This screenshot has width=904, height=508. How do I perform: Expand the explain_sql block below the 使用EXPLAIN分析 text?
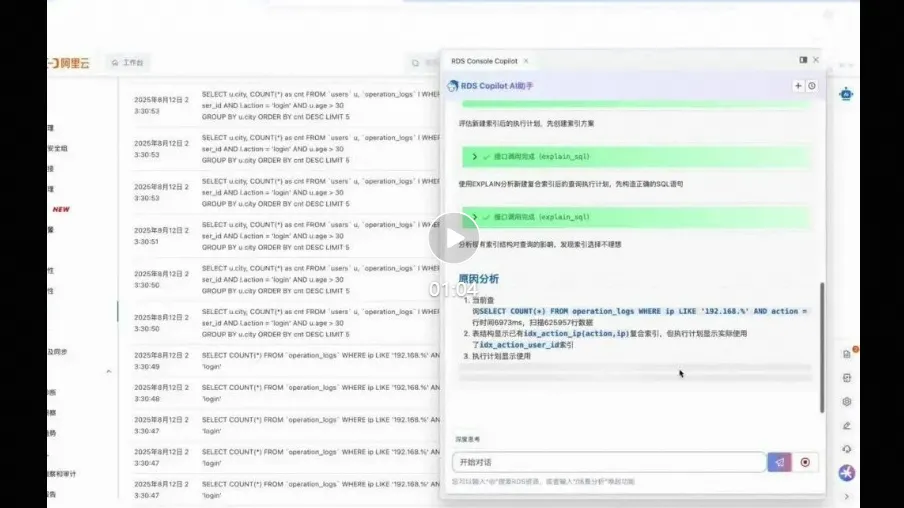[636, 217]
